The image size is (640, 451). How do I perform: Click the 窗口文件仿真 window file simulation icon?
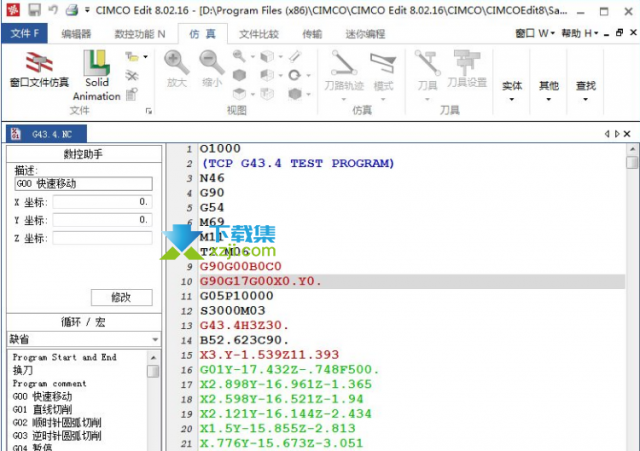(x=39, y=63)
